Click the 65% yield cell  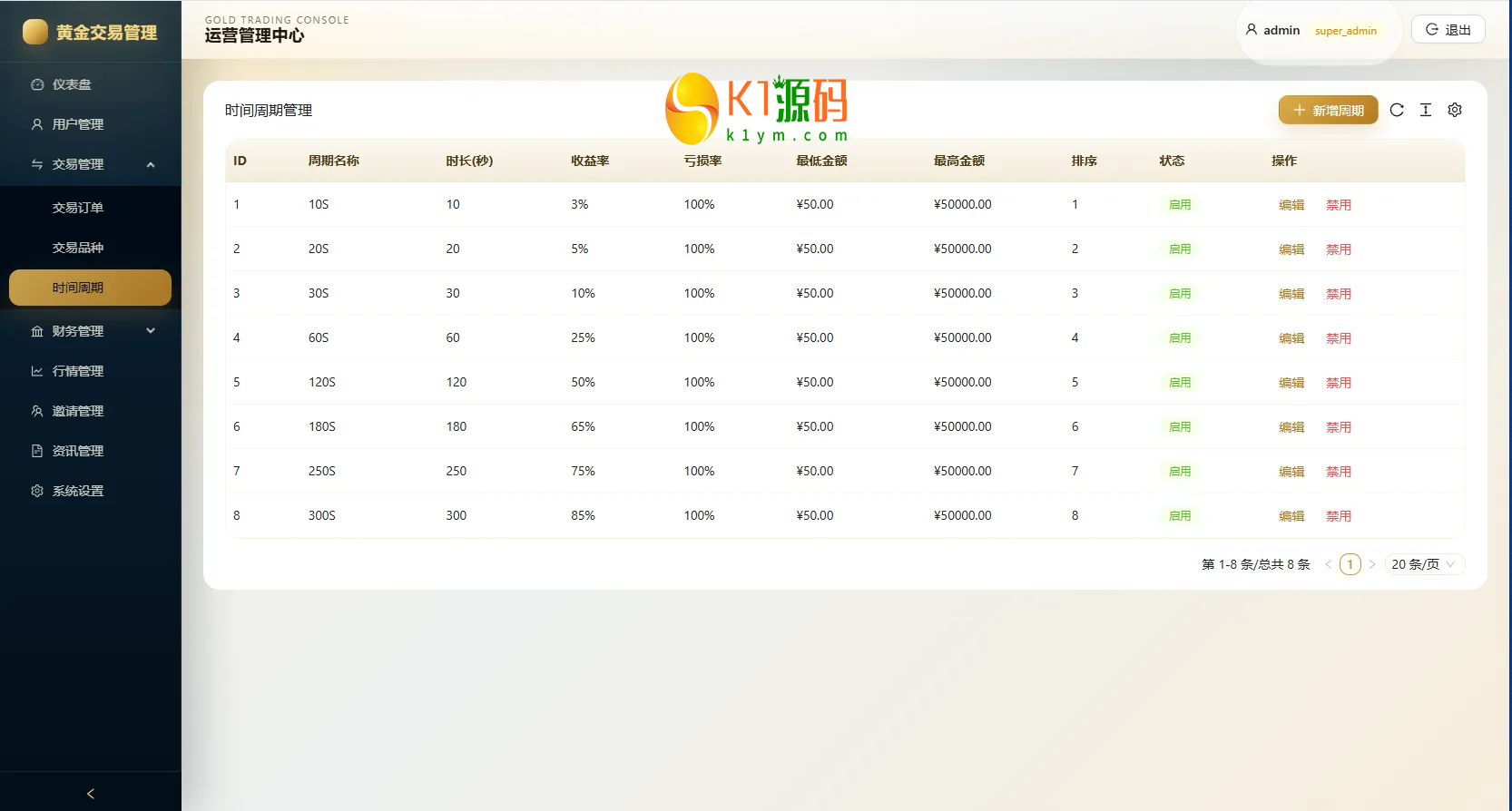tap(583, 426)
